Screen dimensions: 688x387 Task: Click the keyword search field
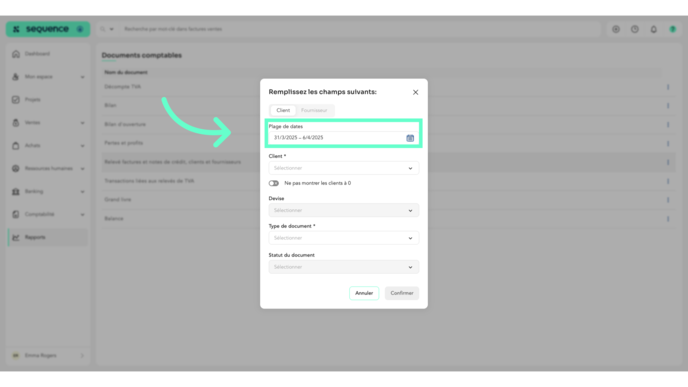pyautogui.click(x=360, y=29)
